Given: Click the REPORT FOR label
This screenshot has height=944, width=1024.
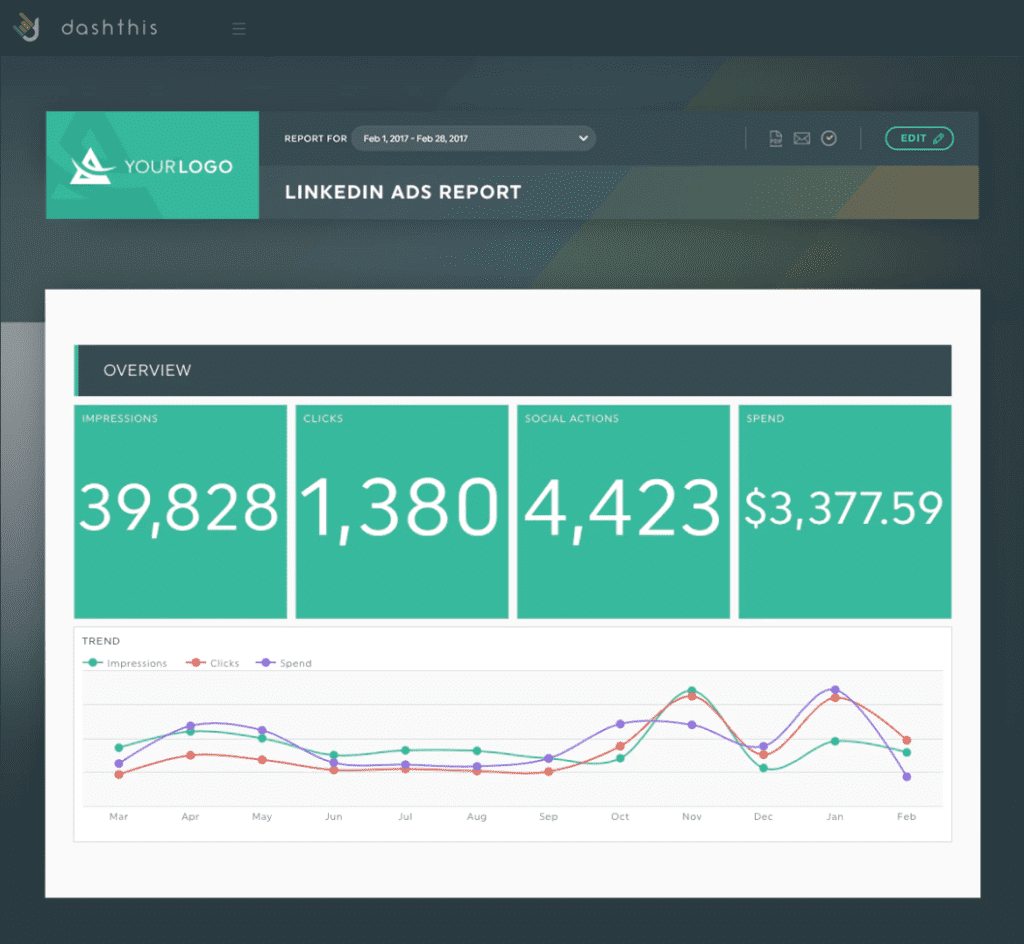Looking at the screenshot, I should (315, 138).
